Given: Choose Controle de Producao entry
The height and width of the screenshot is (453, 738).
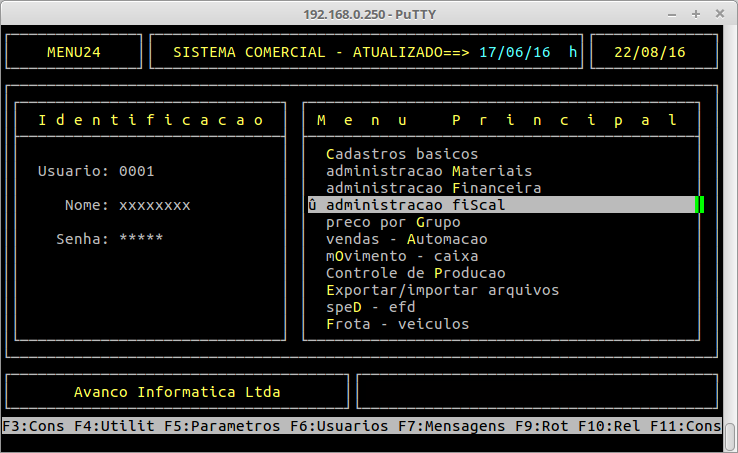Looking at the screenshot, I should [x=416, y=273].
